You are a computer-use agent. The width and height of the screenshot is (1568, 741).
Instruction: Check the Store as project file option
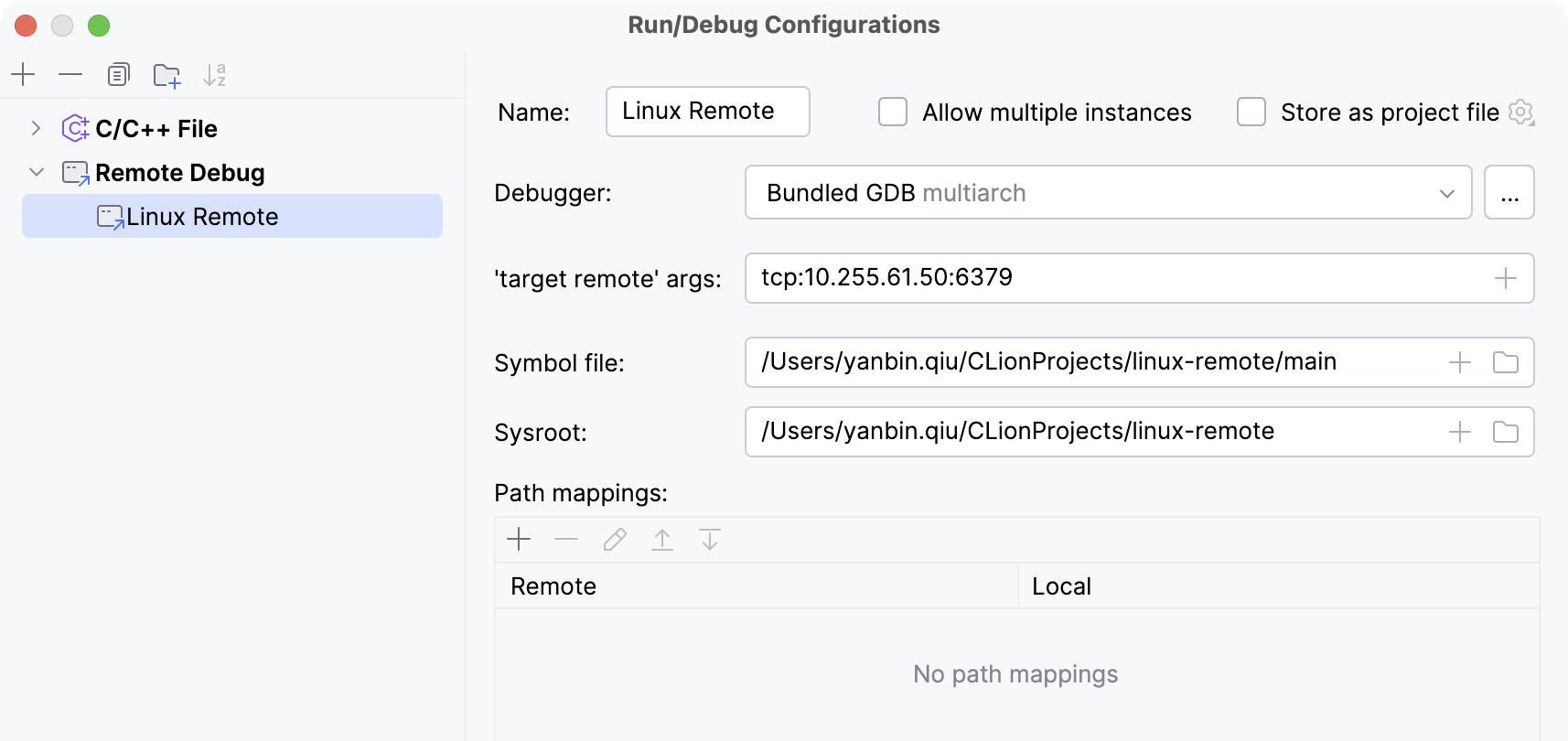pos(1251,112)
